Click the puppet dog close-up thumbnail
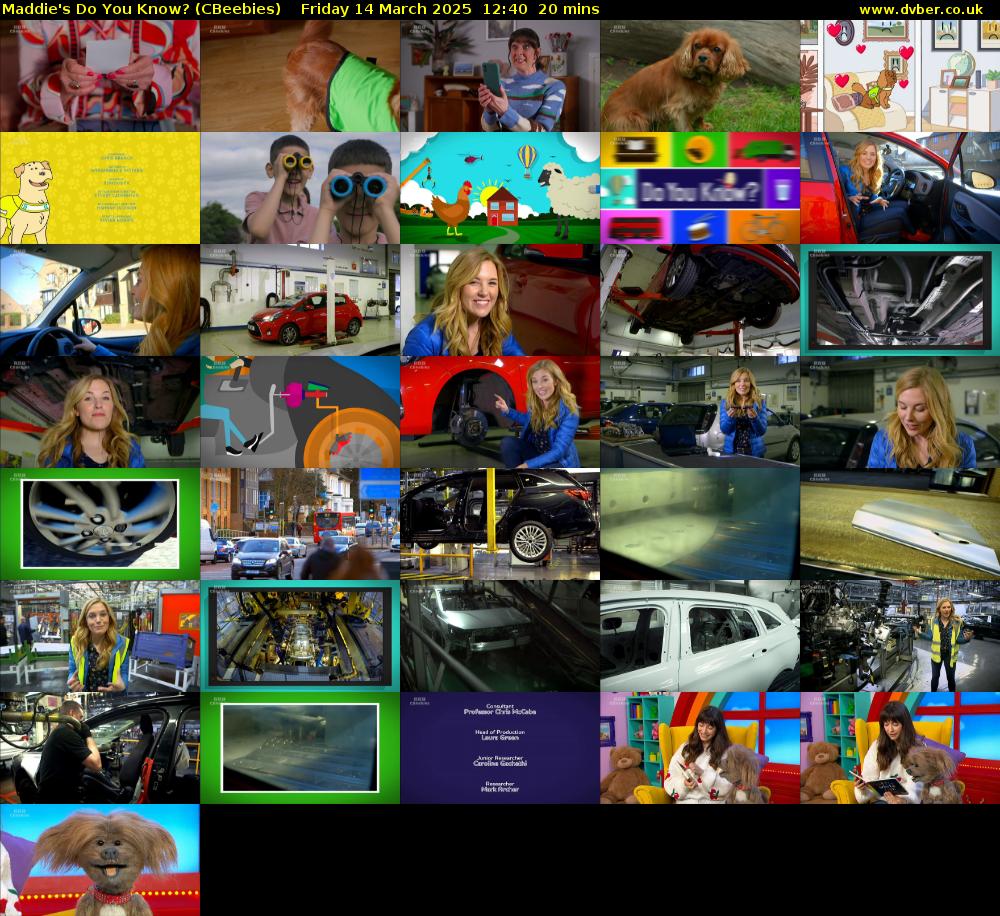 (100, 860)
